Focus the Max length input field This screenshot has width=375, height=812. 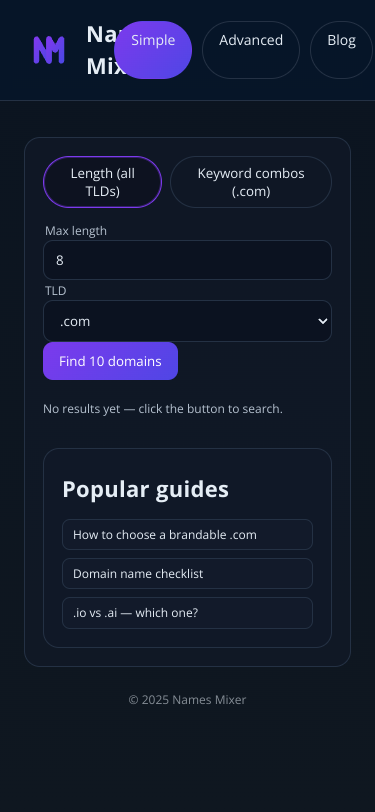tap(188, 260)
